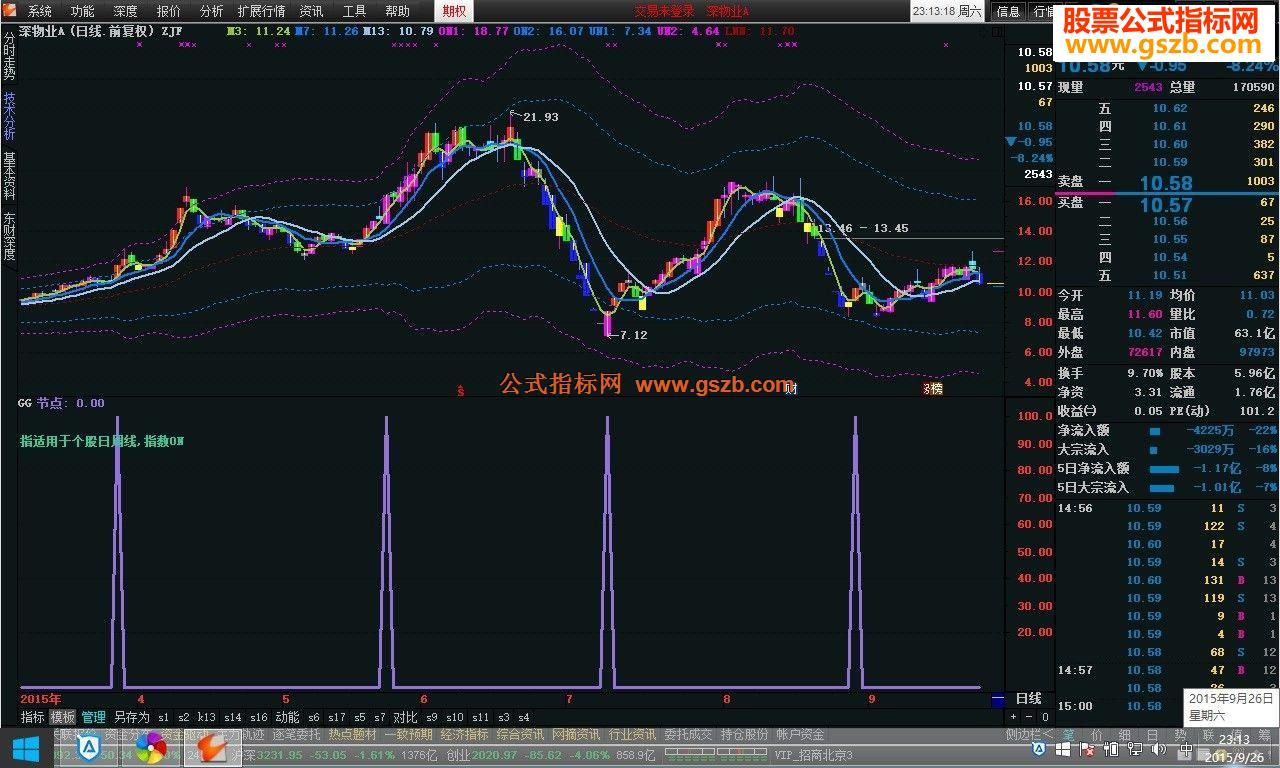Click the 2015年 label on time axis
Screen dimensions: 1280x768
40,698
